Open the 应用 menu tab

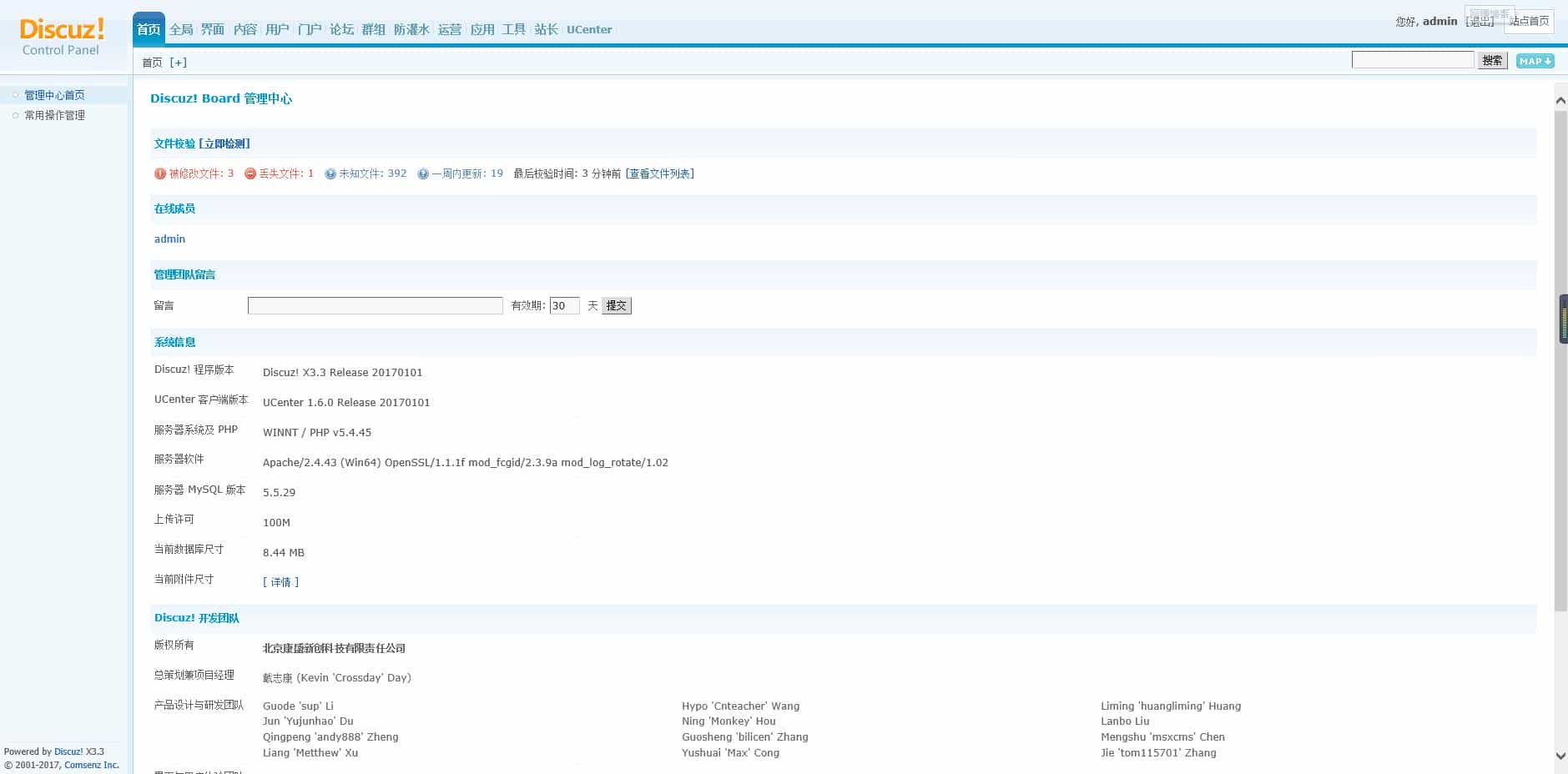click(x=482, y=29)
